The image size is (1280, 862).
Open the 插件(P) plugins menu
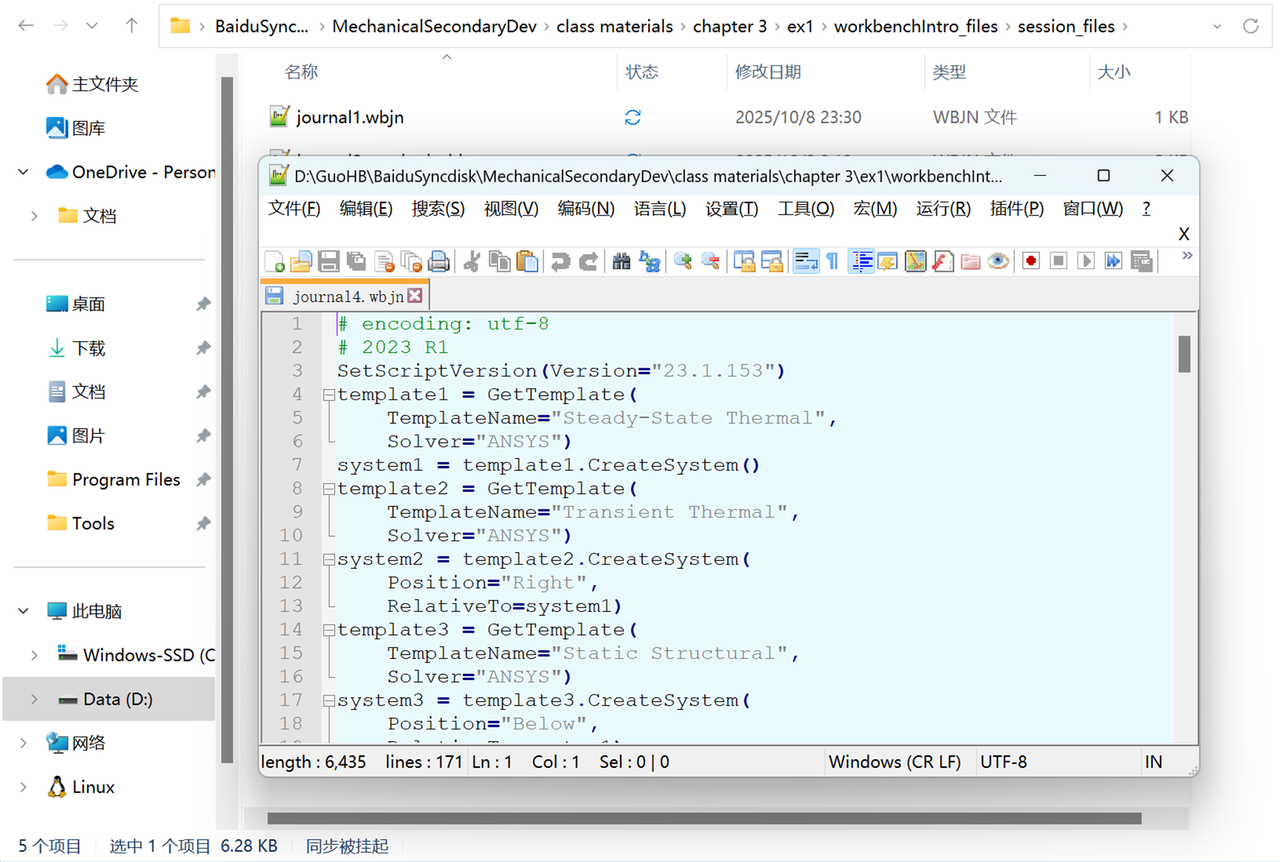[1016, 209]
